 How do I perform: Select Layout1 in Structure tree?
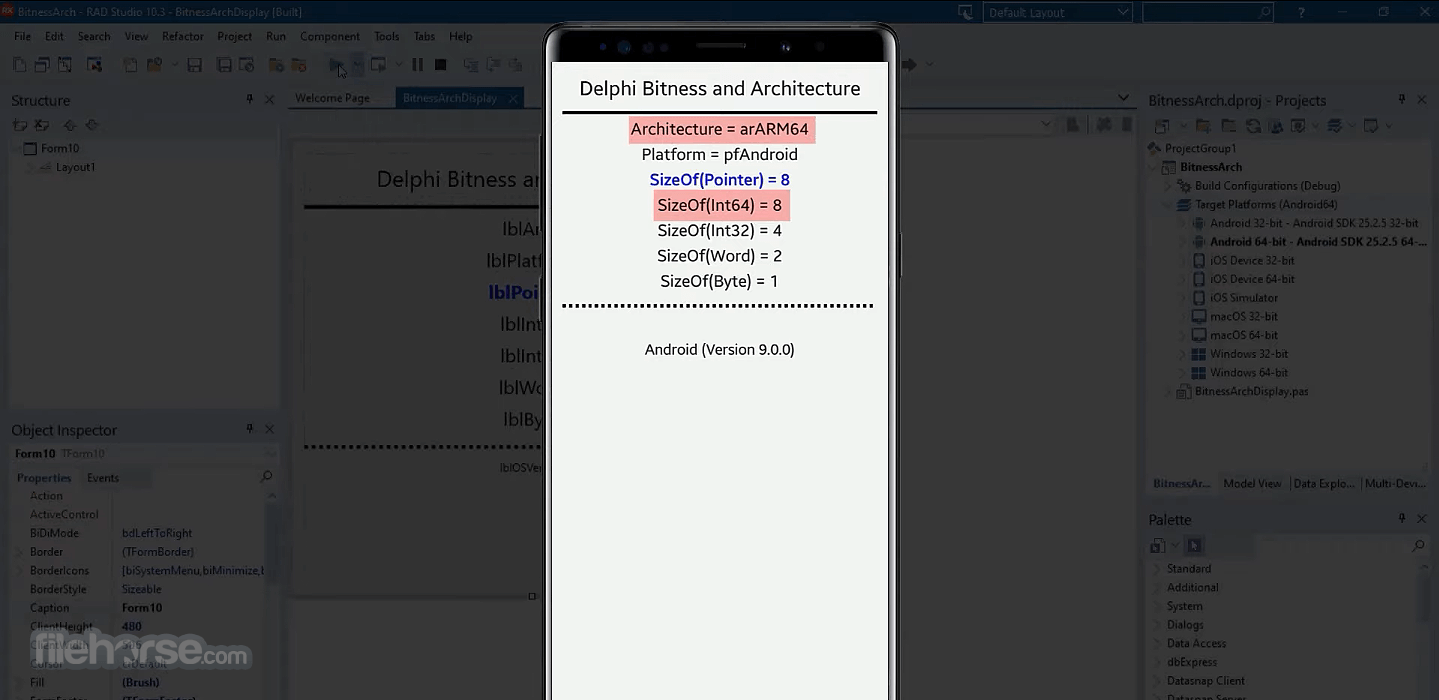(75, 167)
